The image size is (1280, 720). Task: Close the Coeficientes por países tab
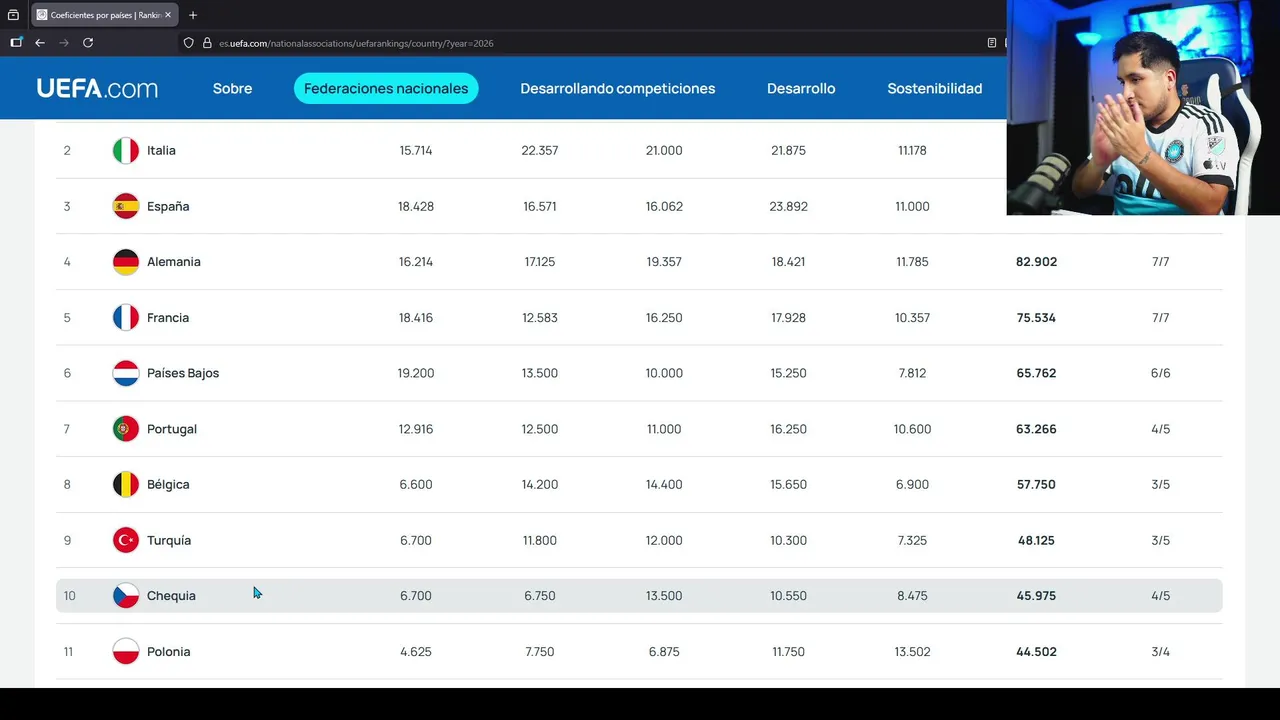click(x=168, y=15)
